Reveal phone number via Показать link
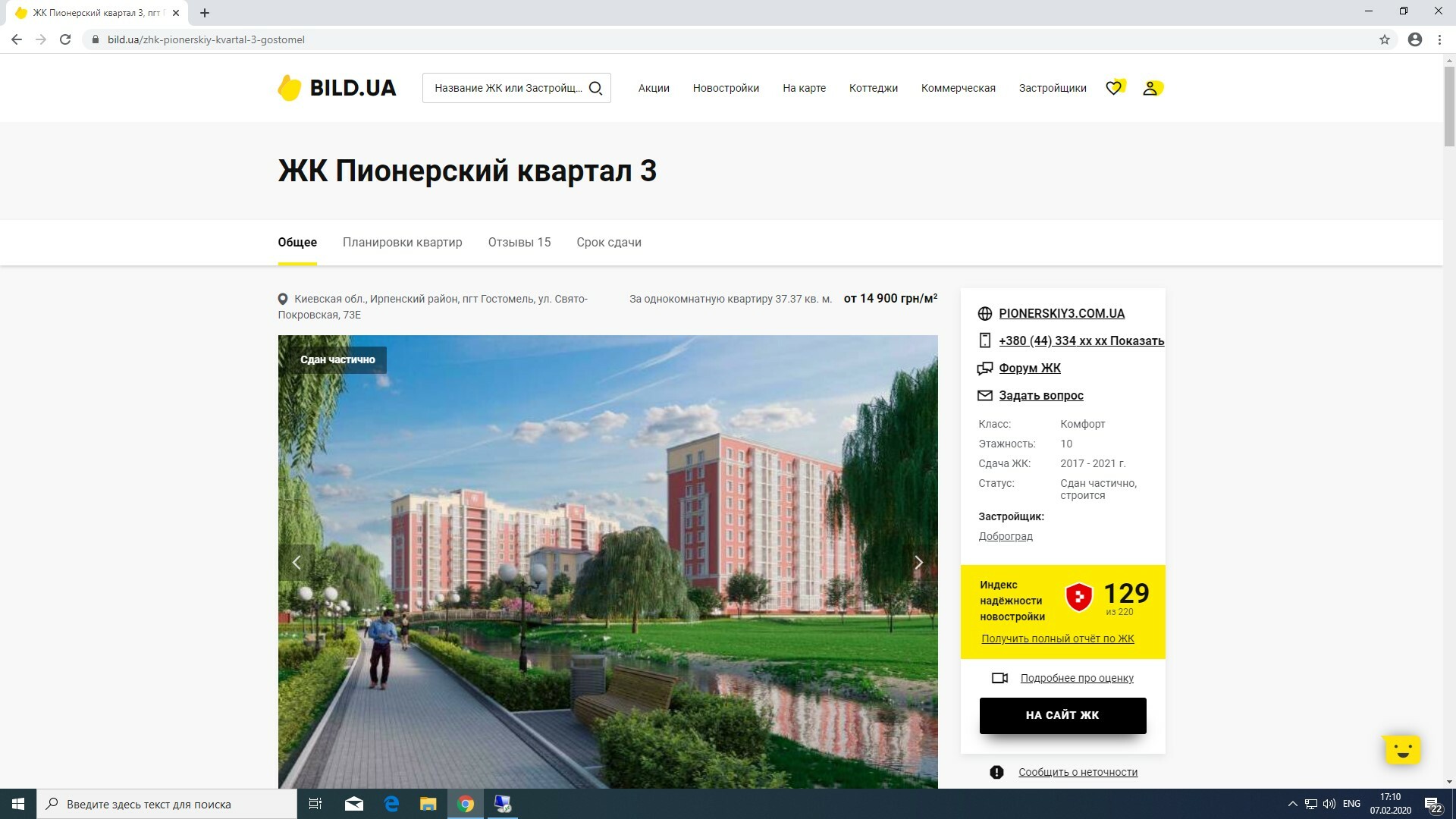 pos(1136,341)
